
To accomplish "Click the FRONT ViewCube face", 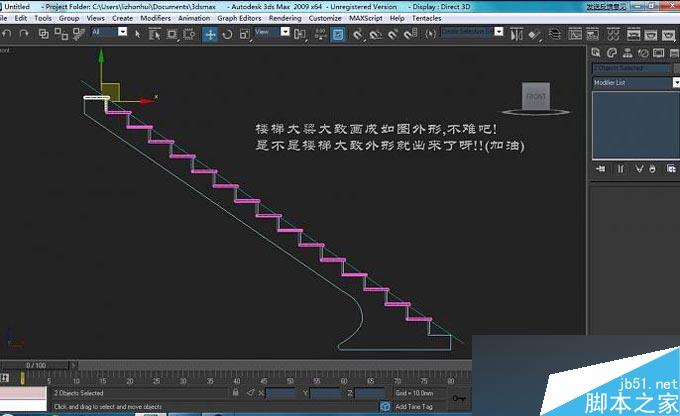I will point(536,96).
